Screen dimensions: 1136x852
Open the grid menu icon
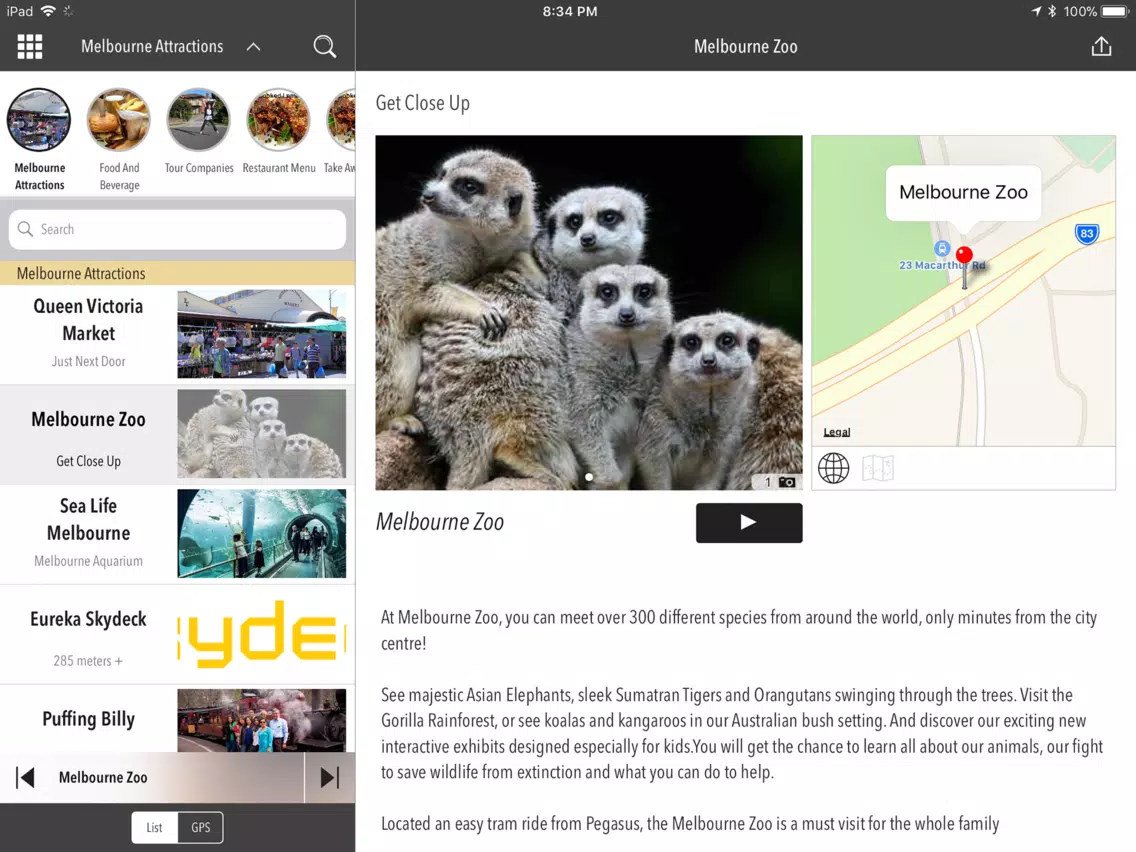pyautogui.click(x=30, y=46)
